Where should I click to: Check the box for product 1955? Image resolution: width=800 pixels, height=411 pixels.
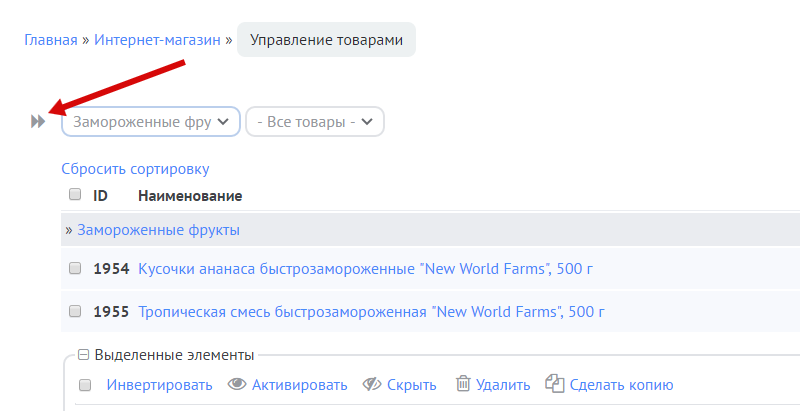pyautogui.click(x=75, y=311)
